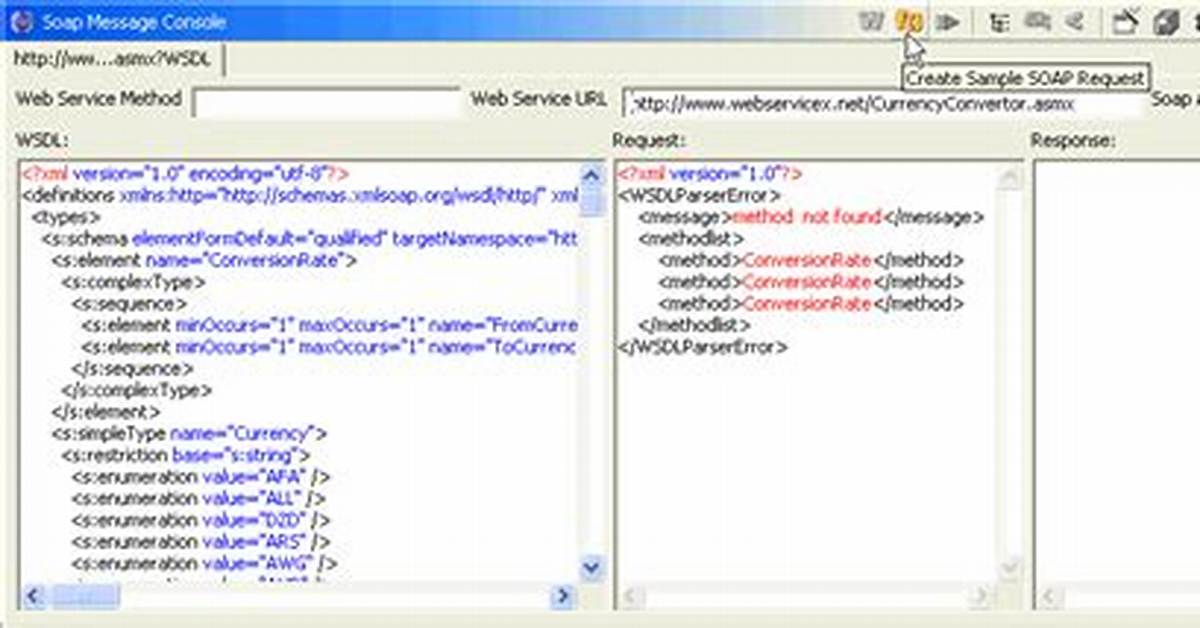Image resolution: width=1200 pixels, height=628 pixels.
Task: Click the <definitions line in WSDL pane
Action: coord(300,196)
